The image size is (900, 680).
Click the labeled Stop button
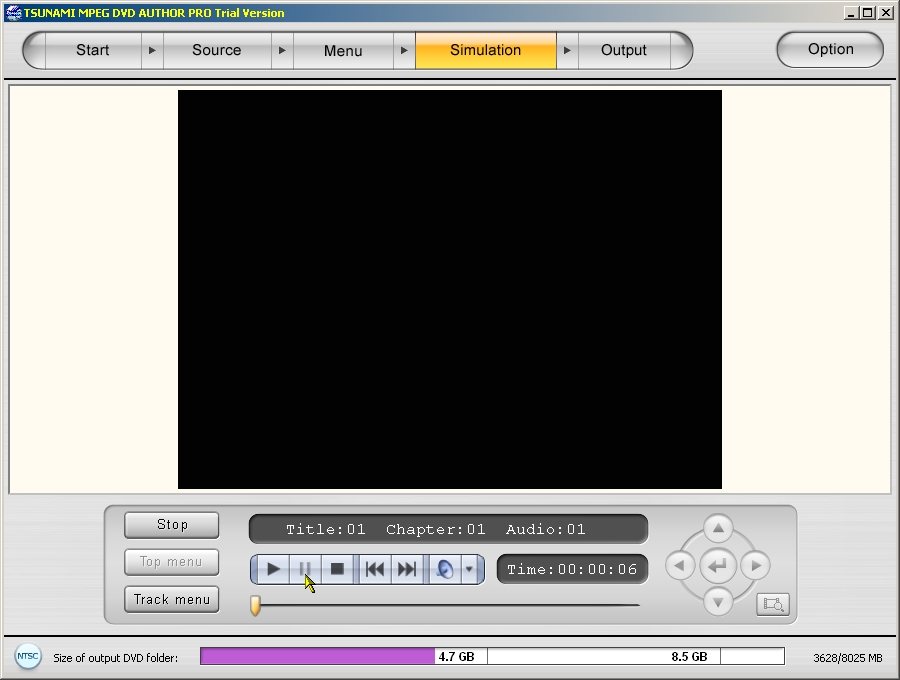[x=172, y=525]
